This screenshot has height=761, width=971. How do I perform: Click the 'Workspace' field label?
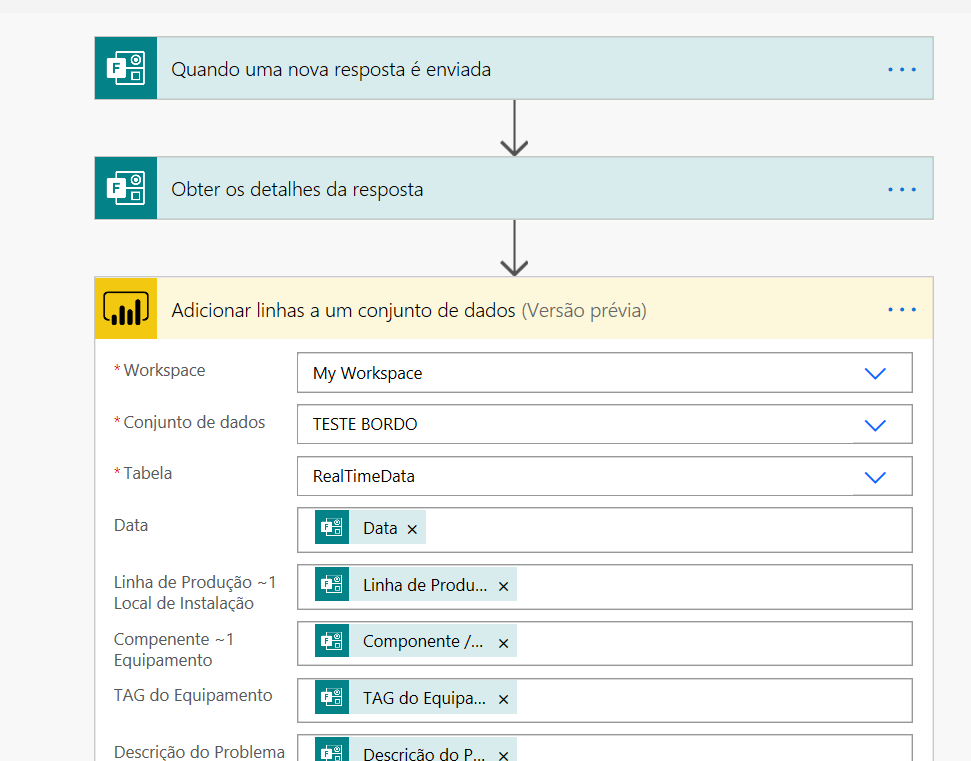[164, 370]
